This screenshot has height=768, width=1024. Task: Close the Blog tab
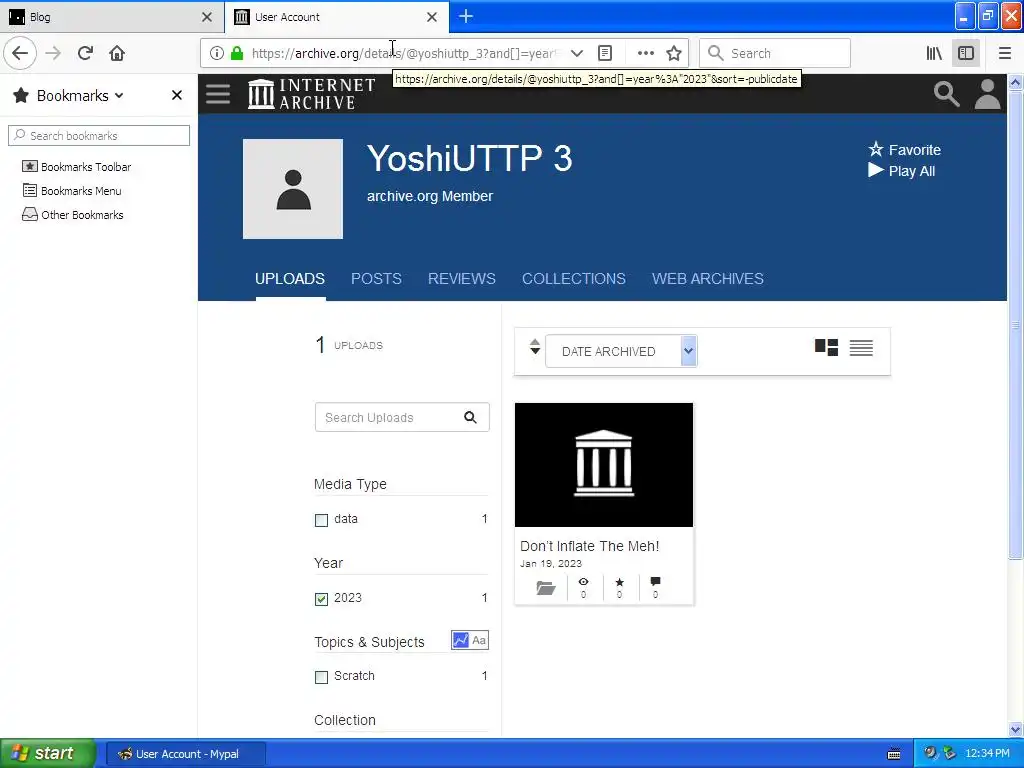tap(207, 17)
